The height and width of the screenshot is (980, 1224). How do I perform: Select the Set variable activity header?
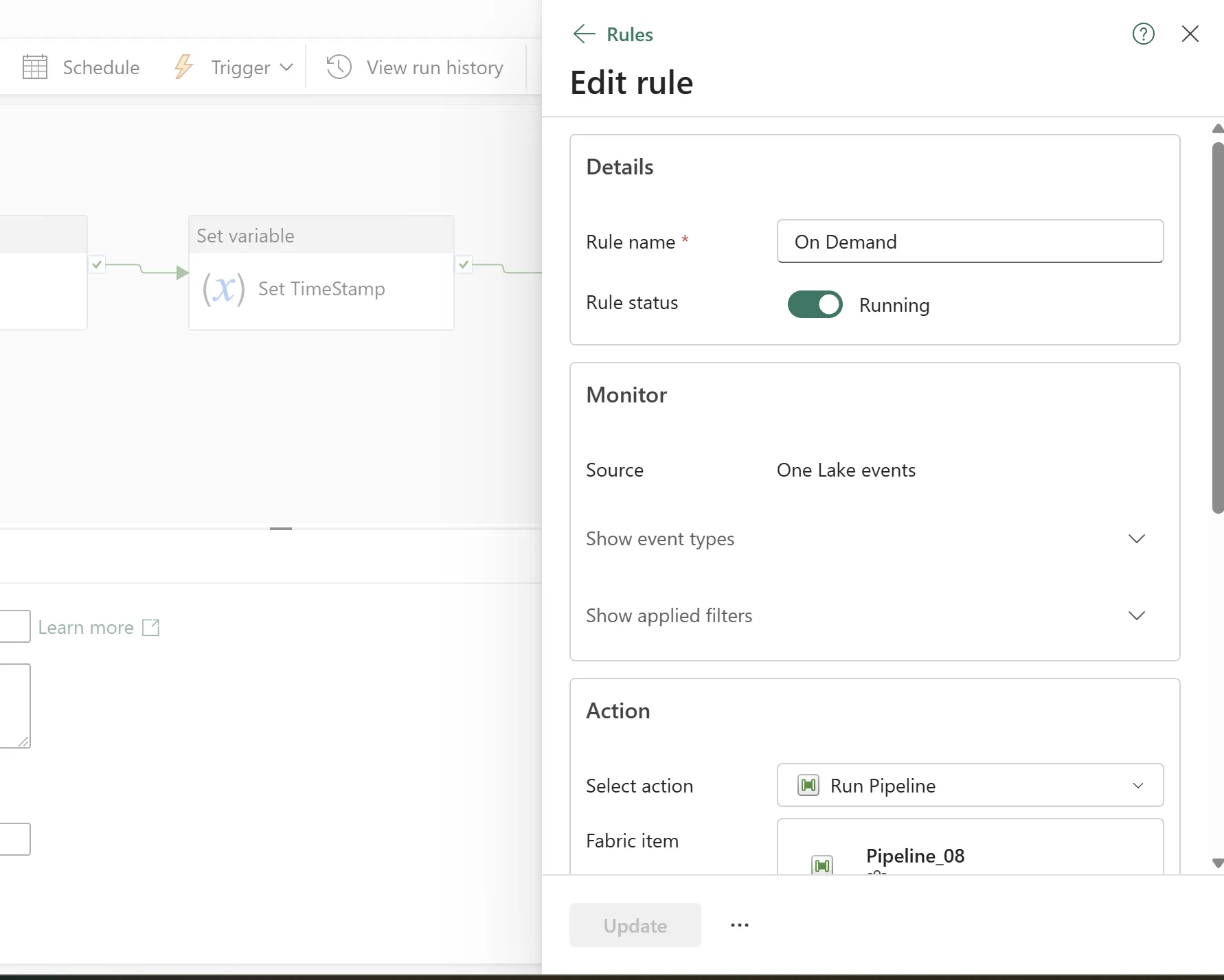coord(321,235)
